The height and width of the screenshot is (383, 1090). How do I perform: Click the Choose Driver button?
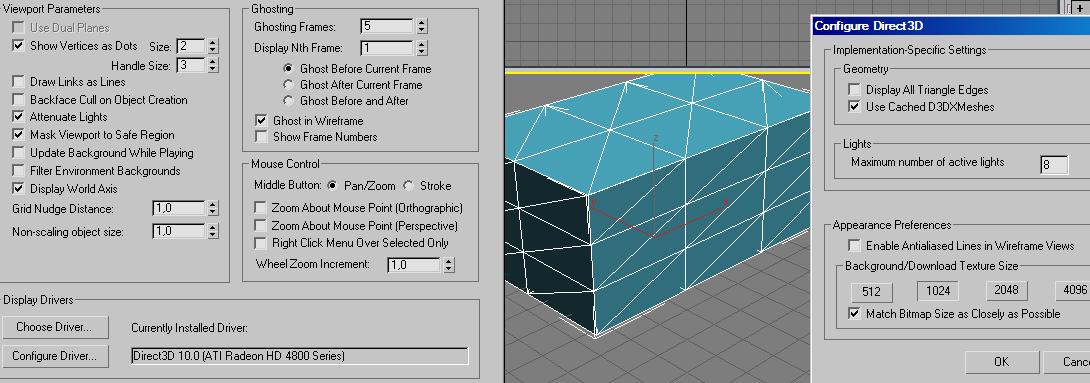pos(56,327)
